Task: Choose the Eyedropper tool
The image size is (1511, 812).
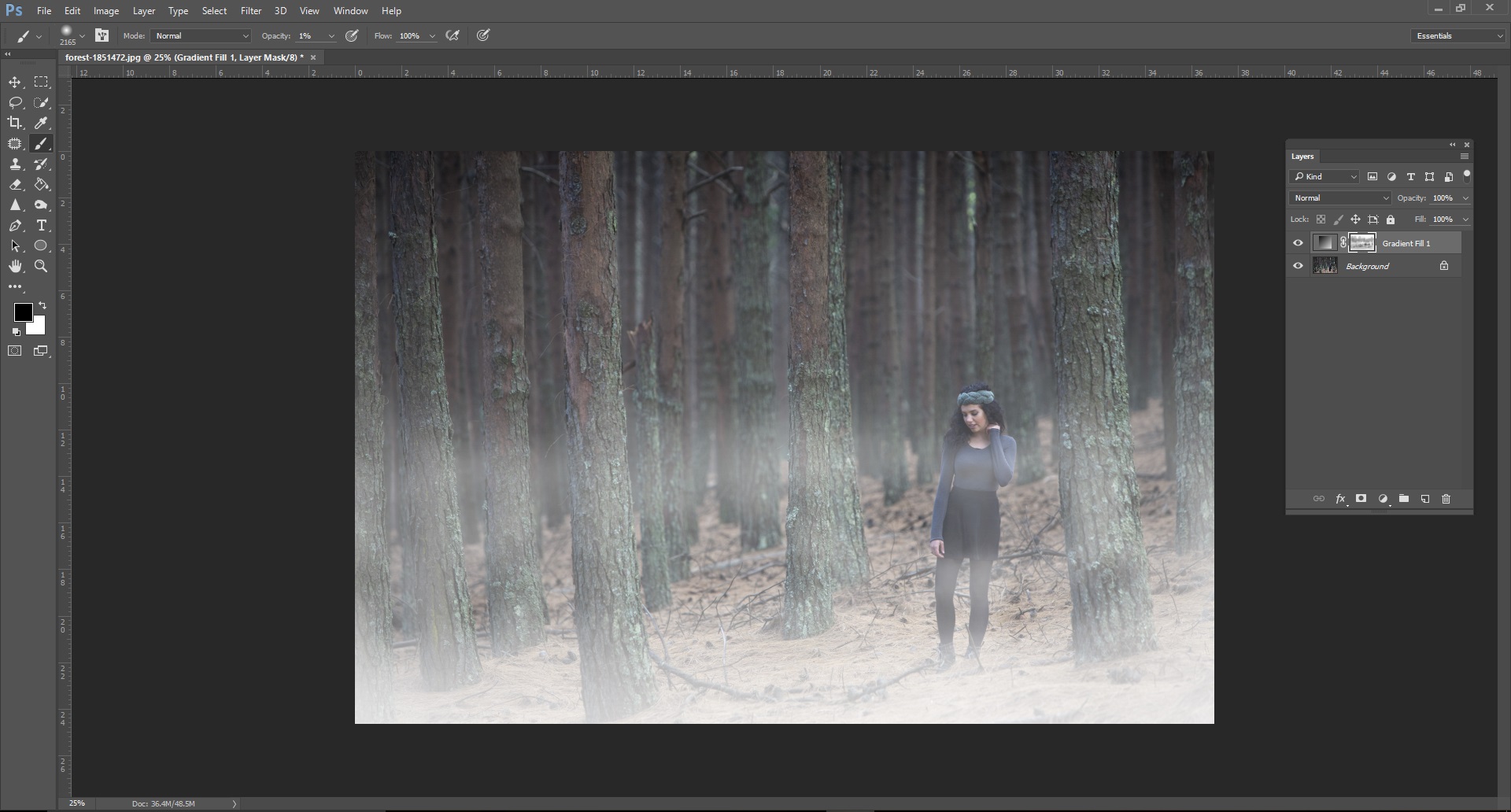Action: (41, 123)
